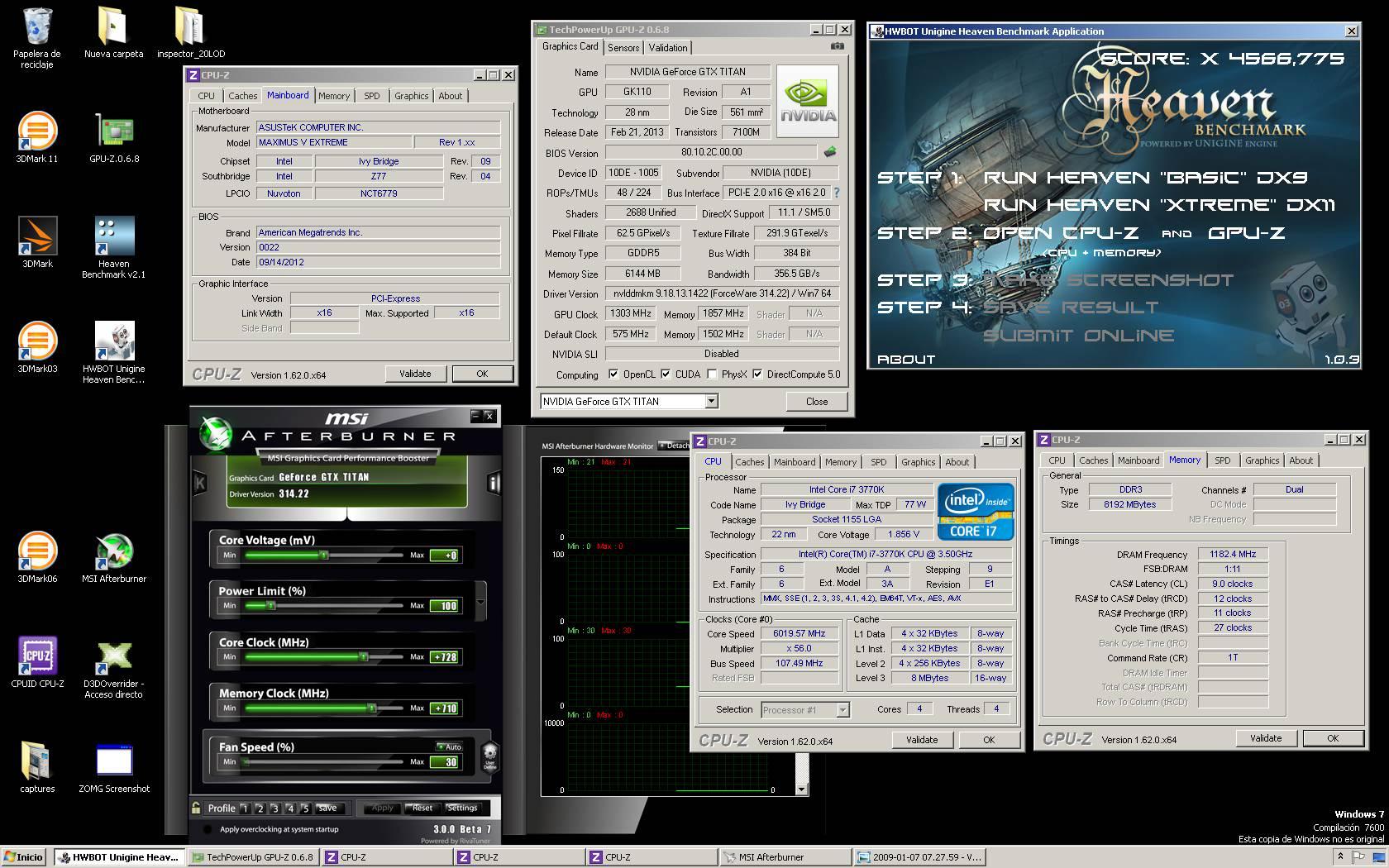Click Validate in Mainboard CPU-Z window
The height and width of the screenshot is (868, 1389).
pos(415,374)
